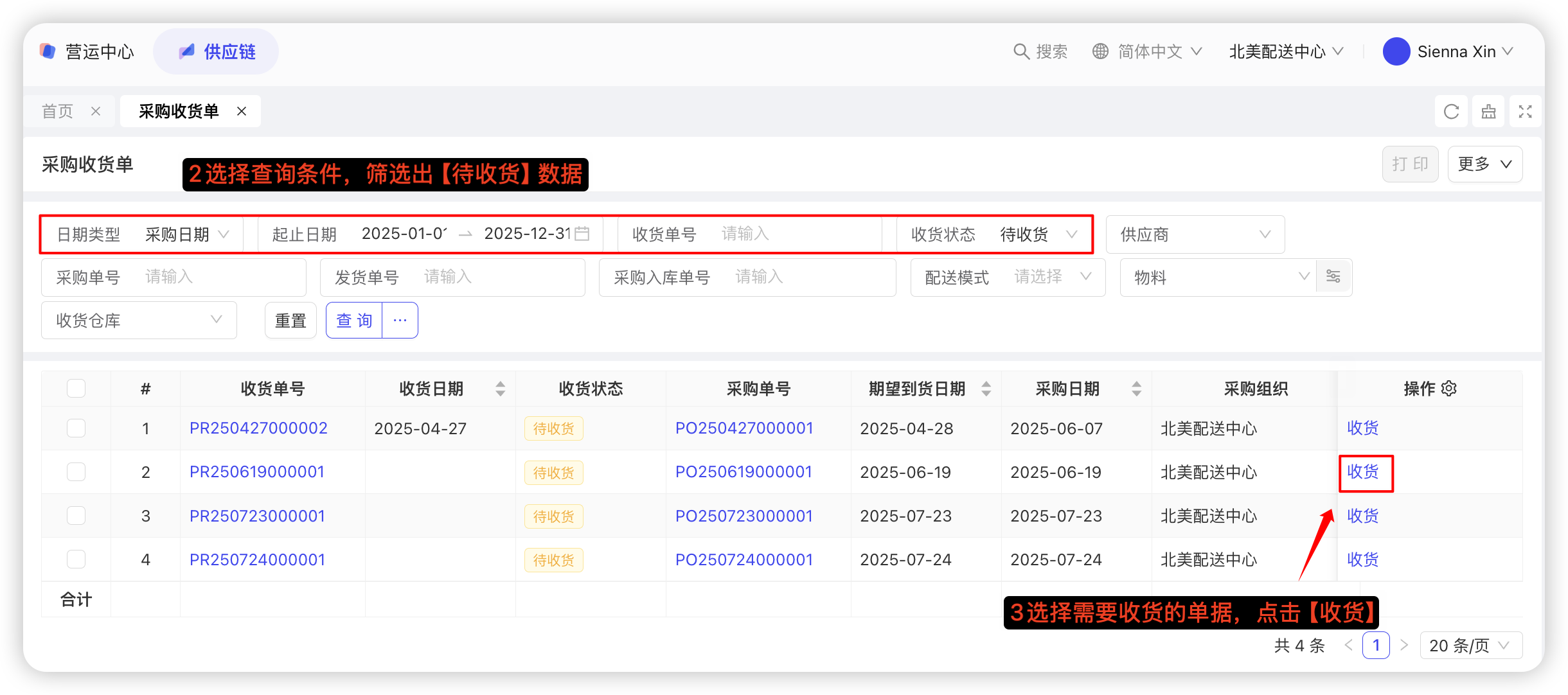This screenshot has width=1568, height=695.
Task: Click the filter settings icon next to 物料
Action: 1333,277
